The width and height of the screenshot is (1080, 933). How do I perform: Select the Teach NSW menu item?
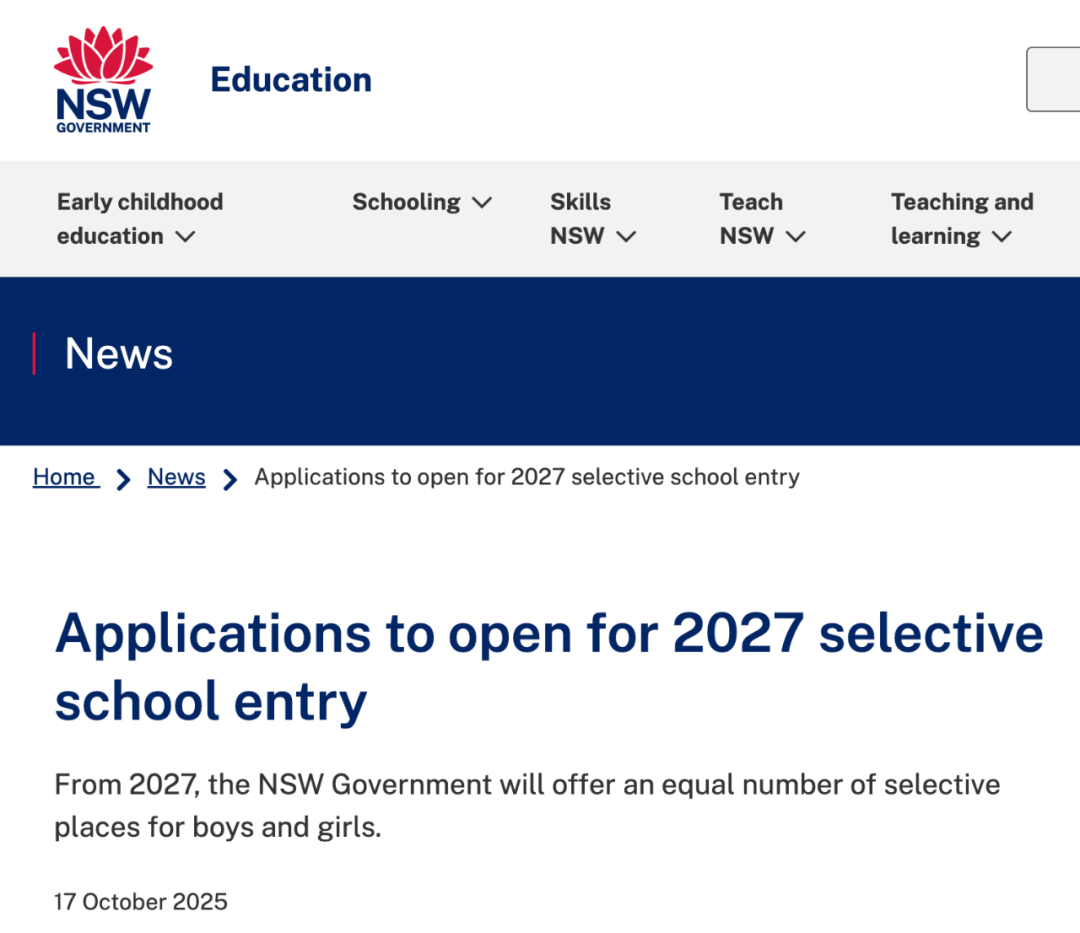750,219
